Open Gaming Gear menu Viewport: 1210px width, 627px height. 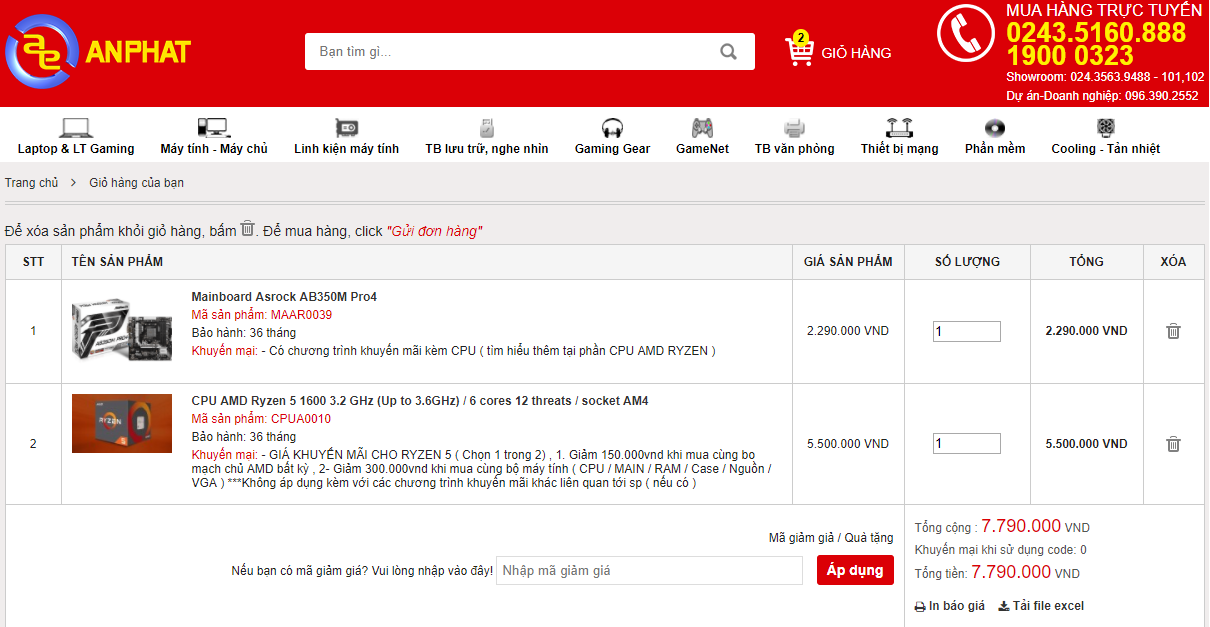coord(612,149)
